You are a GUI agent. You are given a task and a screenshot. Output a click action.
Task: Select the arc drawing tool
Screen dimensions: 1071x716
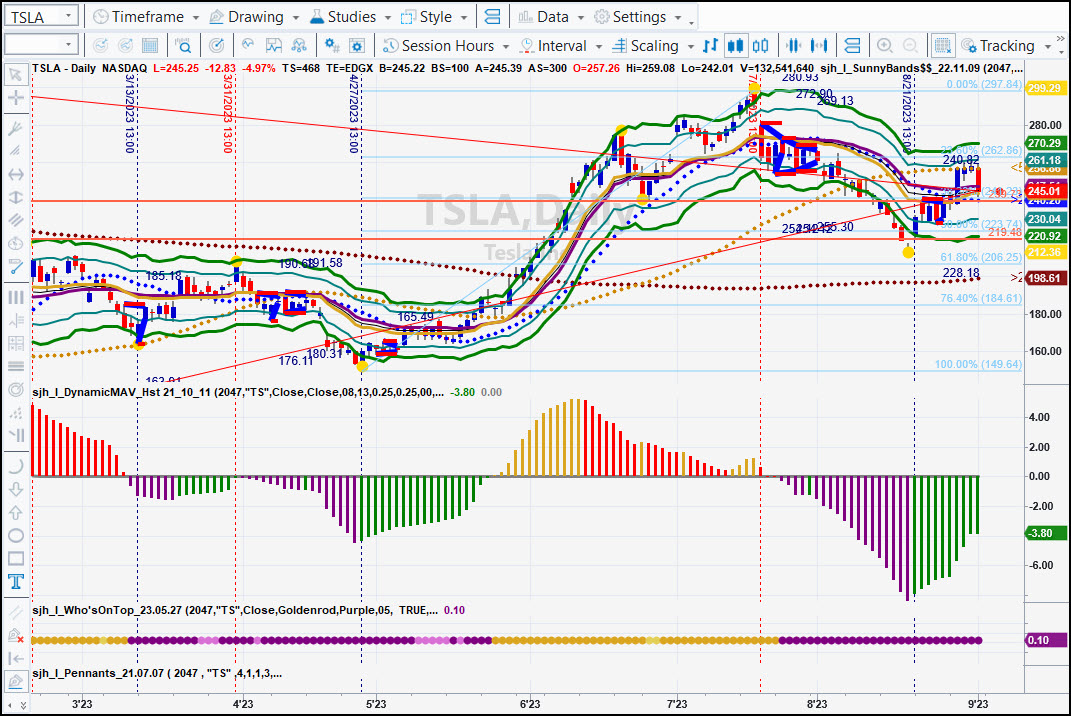(x=15, y=467)
